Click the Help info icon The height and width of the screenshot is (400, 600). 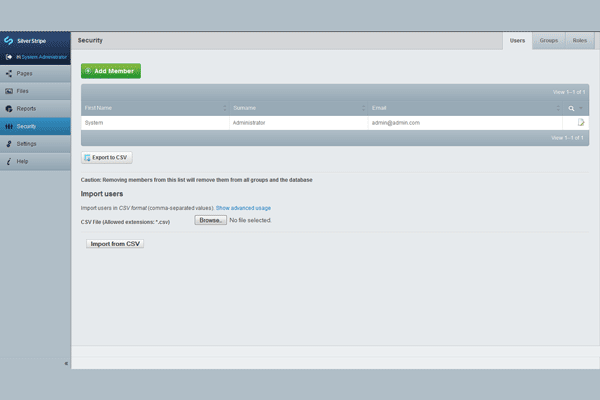tap(9, 162)
